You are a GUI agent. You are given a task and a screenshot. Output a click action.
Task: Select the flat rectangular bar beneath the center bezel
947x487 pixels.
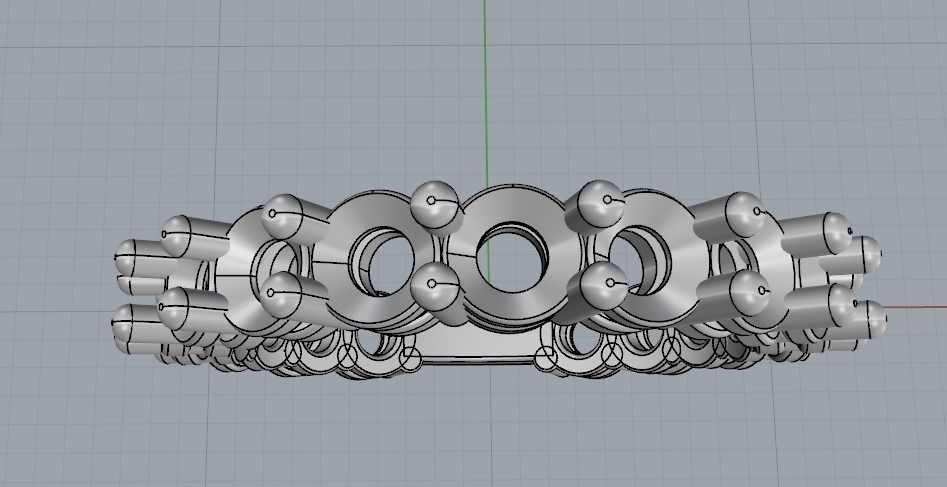pyautogui.click(x=480, y=346)
